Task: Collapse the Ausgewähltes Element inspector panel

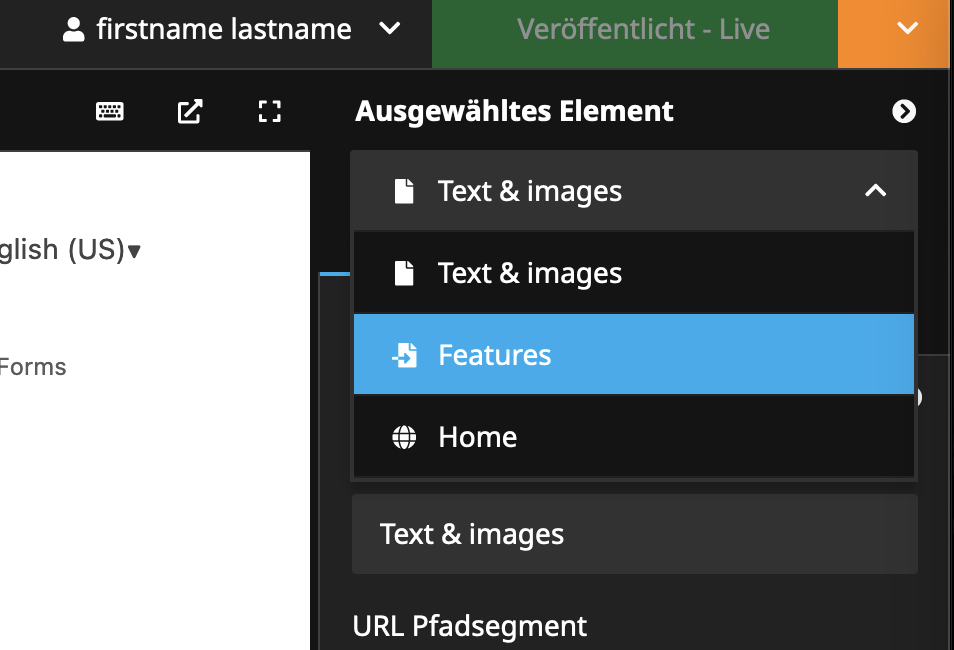Action: [x=904, y=111]
